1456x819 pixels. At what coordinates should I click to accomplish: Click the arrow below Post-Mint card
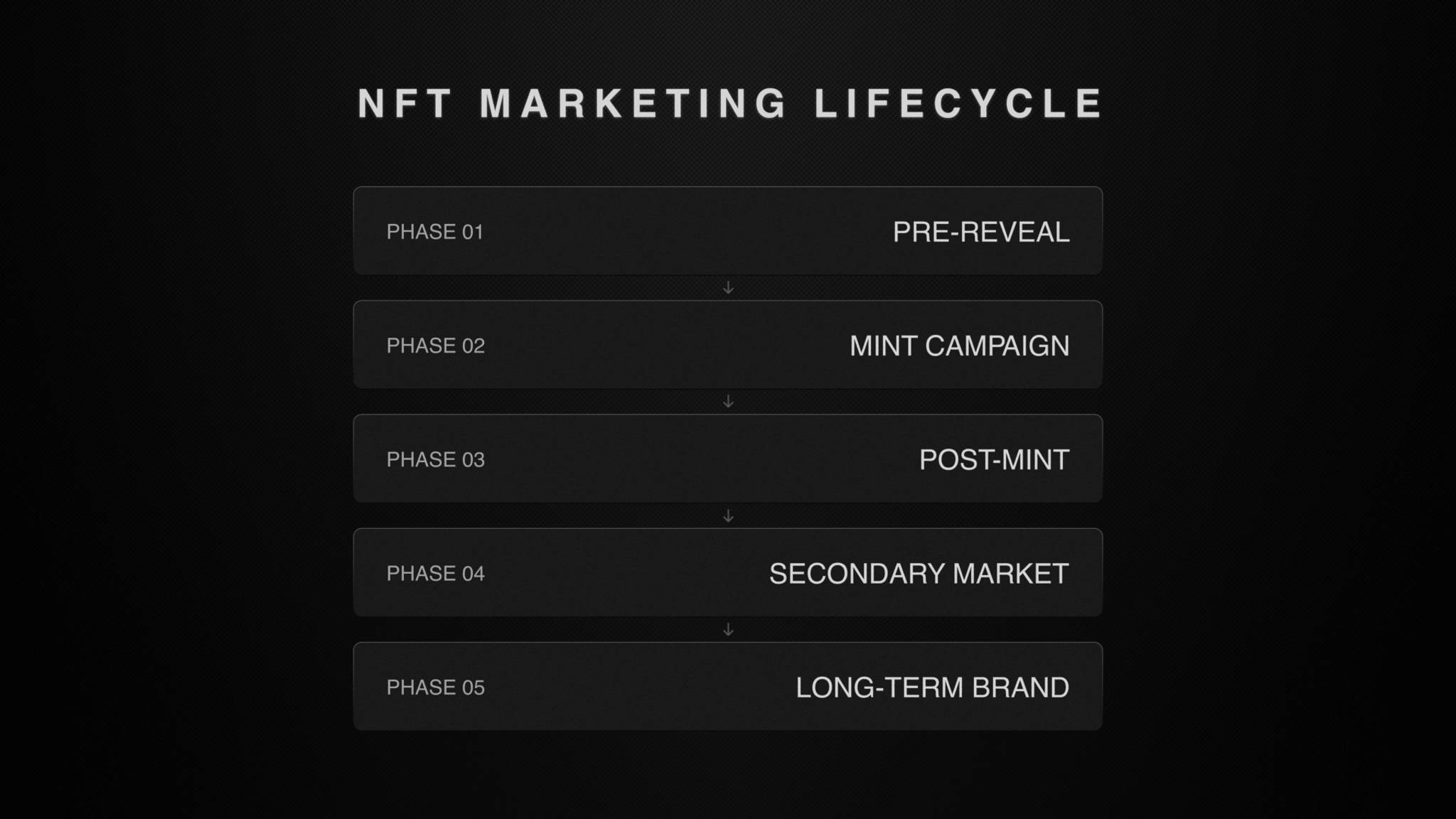tap(728, 515)
